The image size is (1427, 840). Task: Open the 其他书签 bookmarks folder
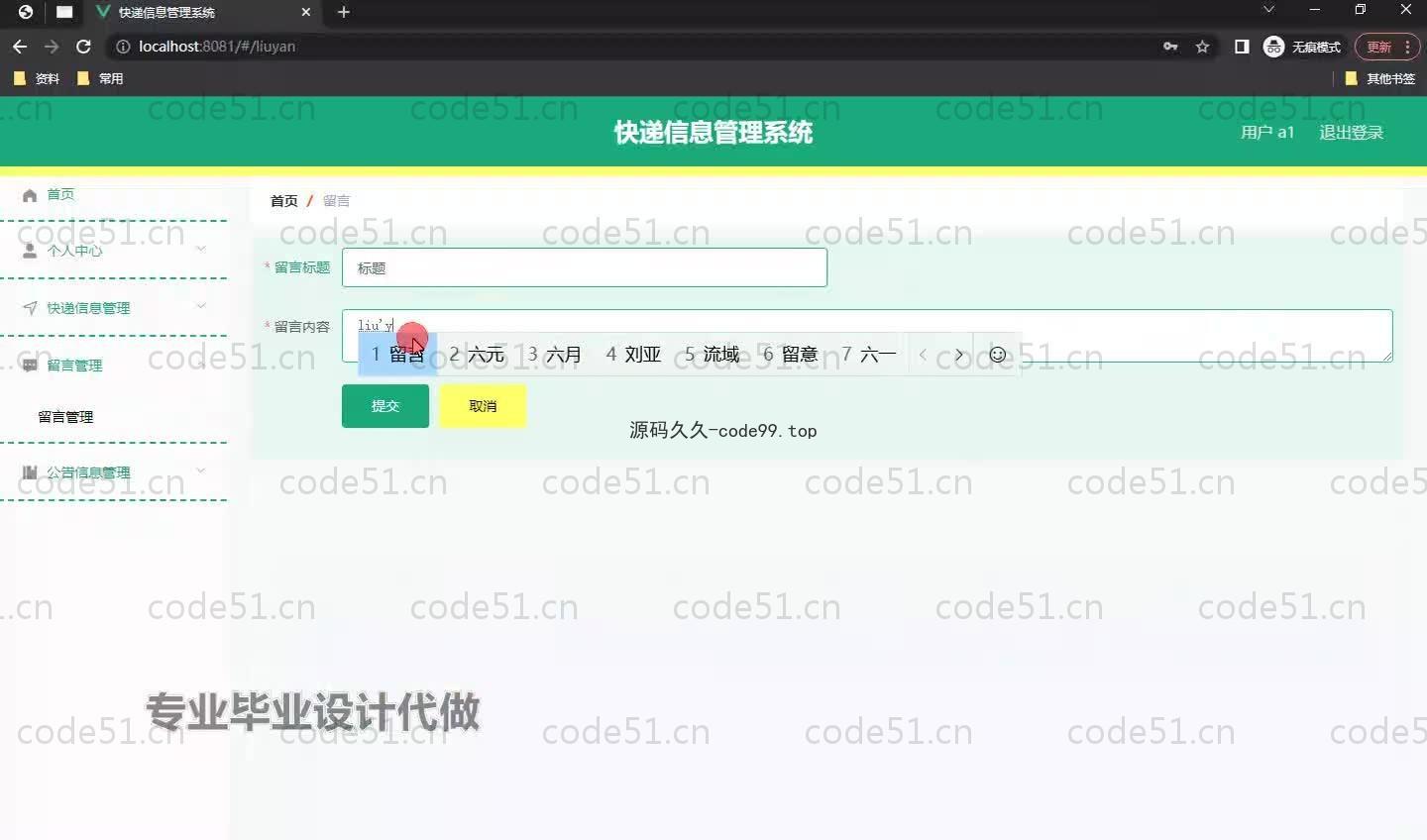[x=1380, y=78]
